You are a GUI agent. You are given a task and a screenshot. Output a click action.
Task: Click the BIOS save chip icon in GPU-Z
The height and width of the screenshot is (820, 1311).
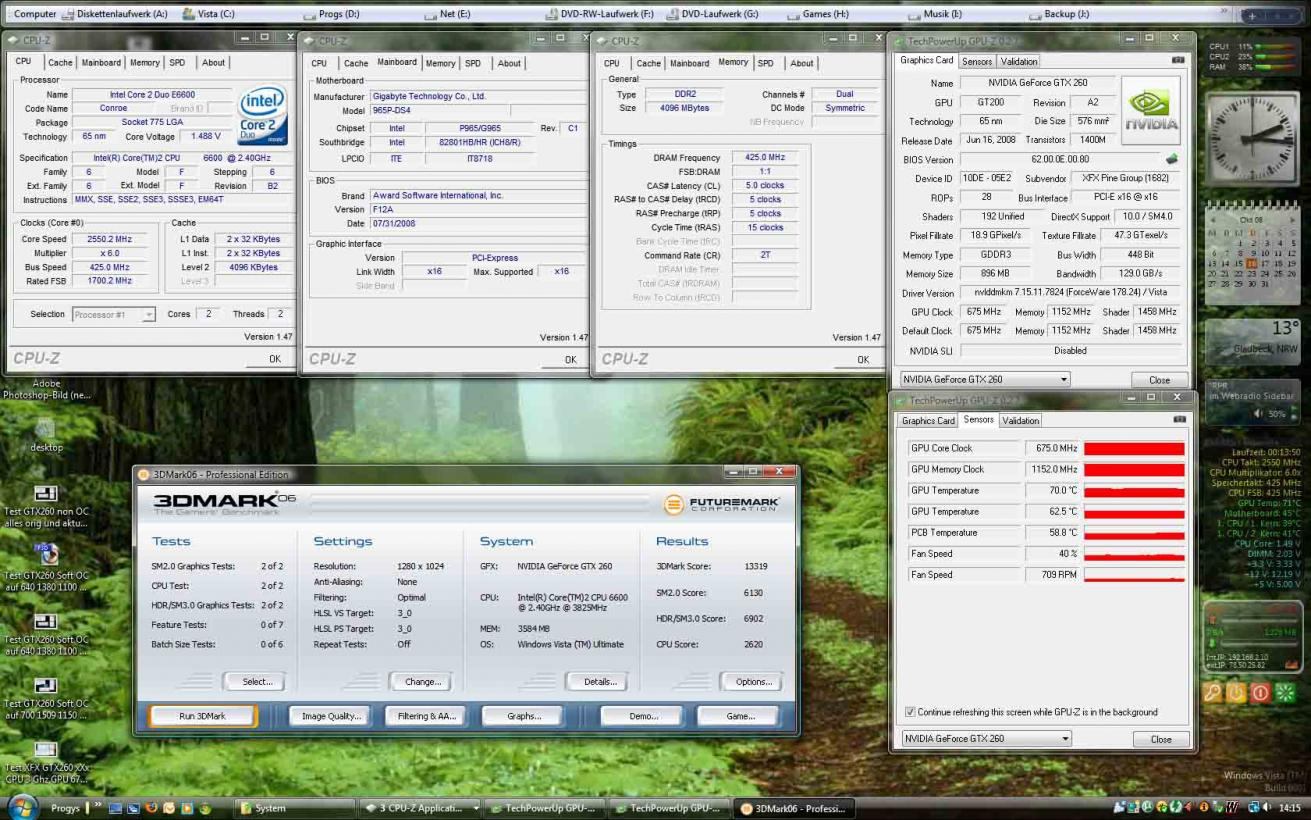tap(1172, 159)
